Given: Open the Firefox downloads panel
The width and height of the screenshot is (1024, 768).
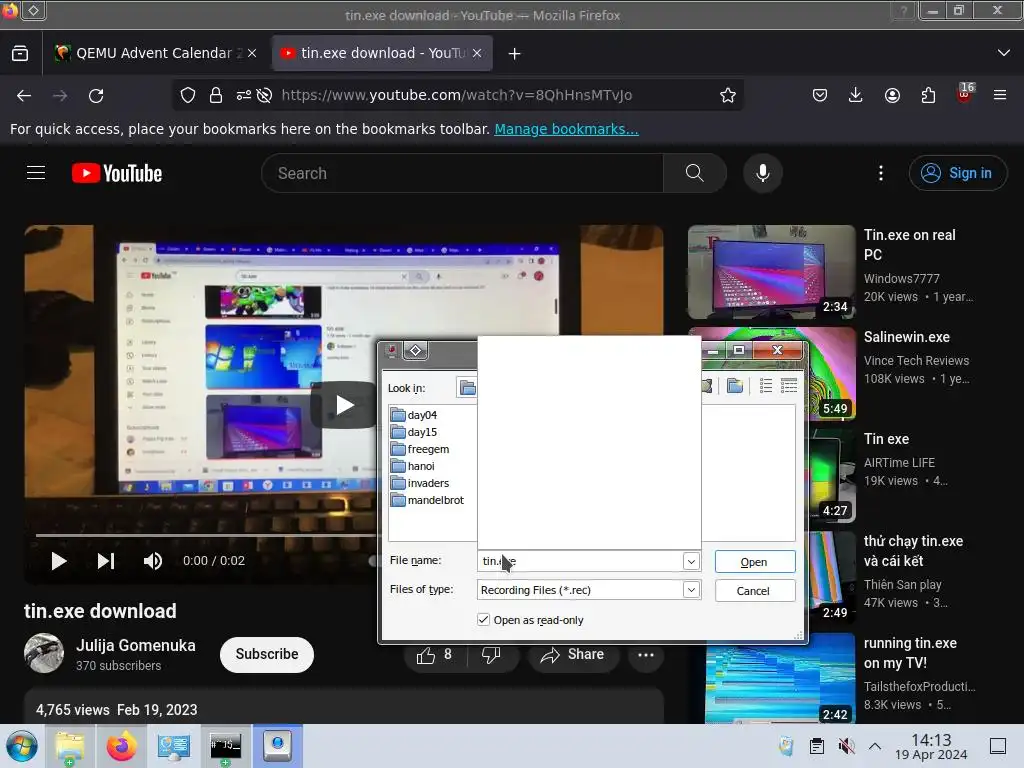Looking at the screenshot, I should coord(856,95).
